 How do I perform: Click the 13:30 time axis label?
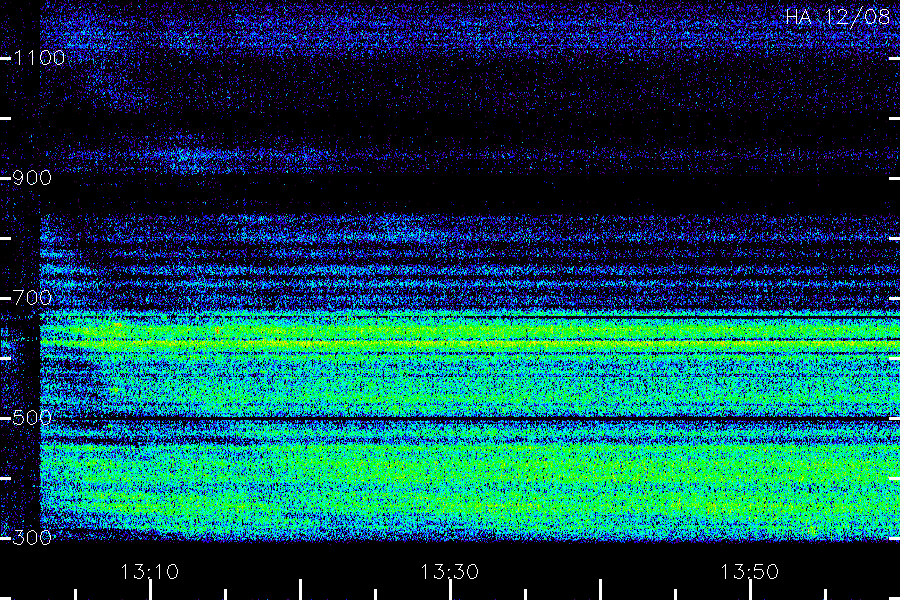pos(449,572)
